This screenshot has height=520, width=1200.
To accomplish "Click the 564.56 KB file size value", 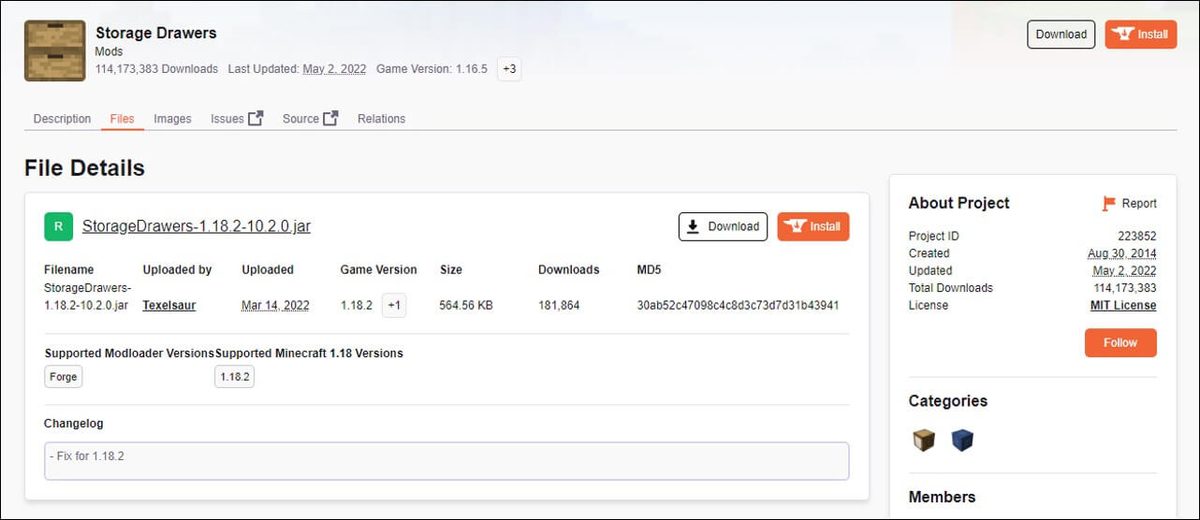I will pos(466,305).
